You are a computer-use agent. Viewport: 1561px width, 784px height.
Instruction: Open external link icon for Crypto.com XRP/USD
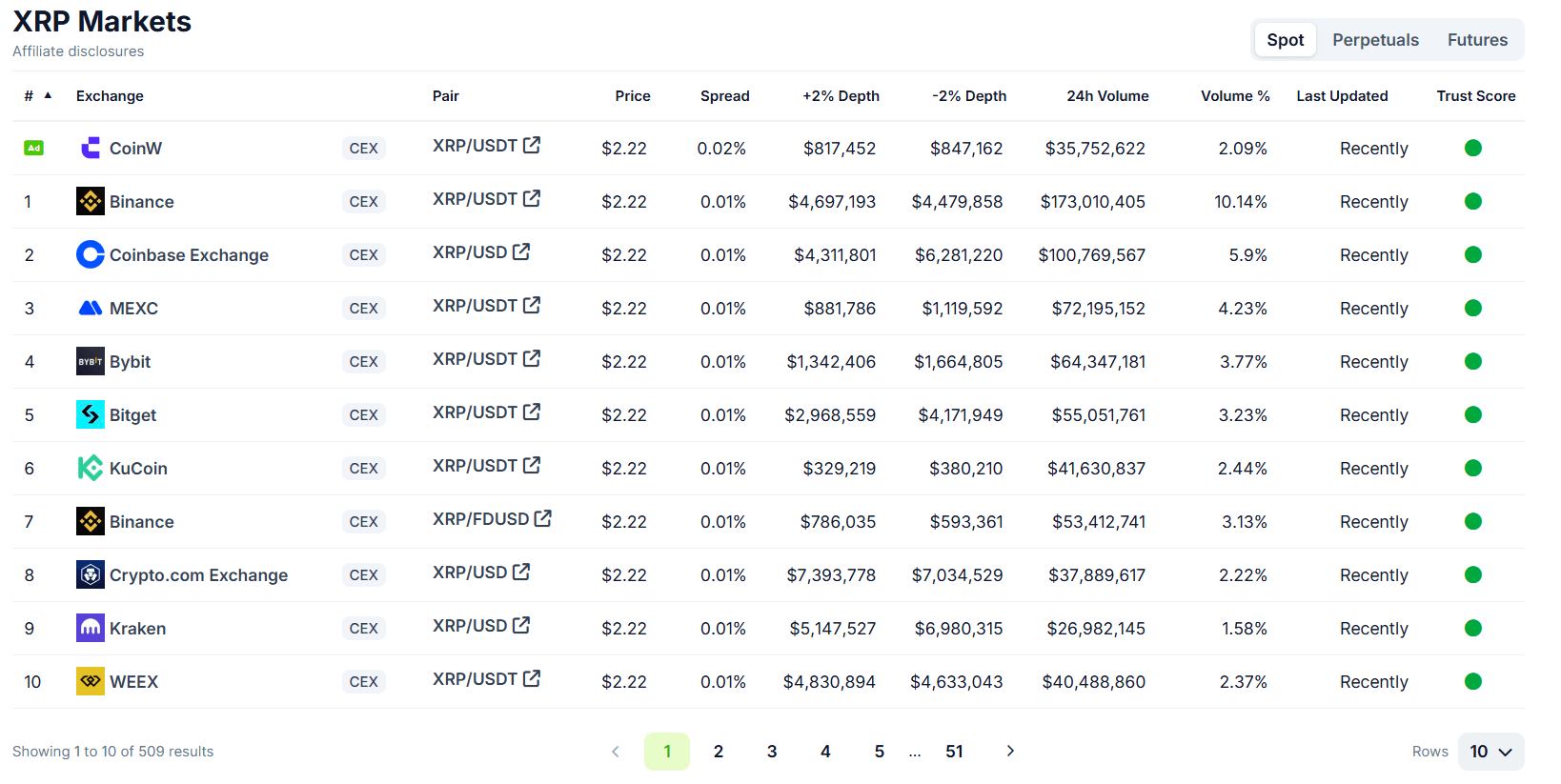point(521,572)
